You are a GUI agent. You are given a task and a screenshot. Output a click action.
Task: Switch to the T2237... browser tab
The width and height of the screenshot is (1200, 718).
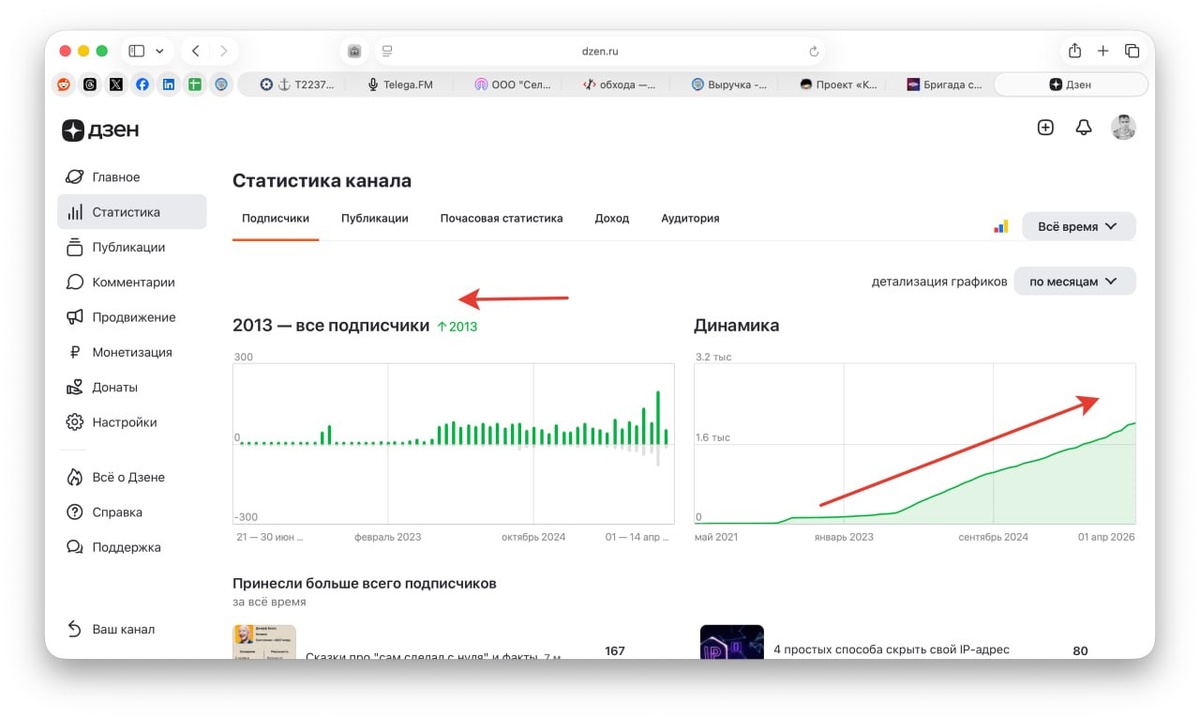(x=296, y=85)
